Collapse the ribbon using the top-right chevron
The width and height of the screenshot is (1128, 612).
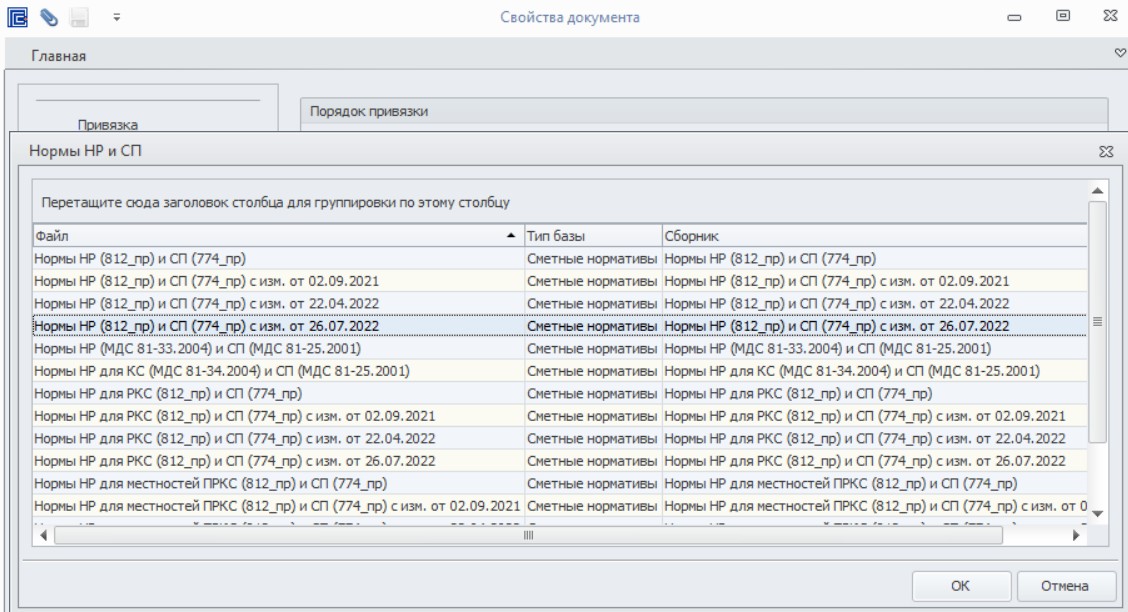coord(1119,53)
